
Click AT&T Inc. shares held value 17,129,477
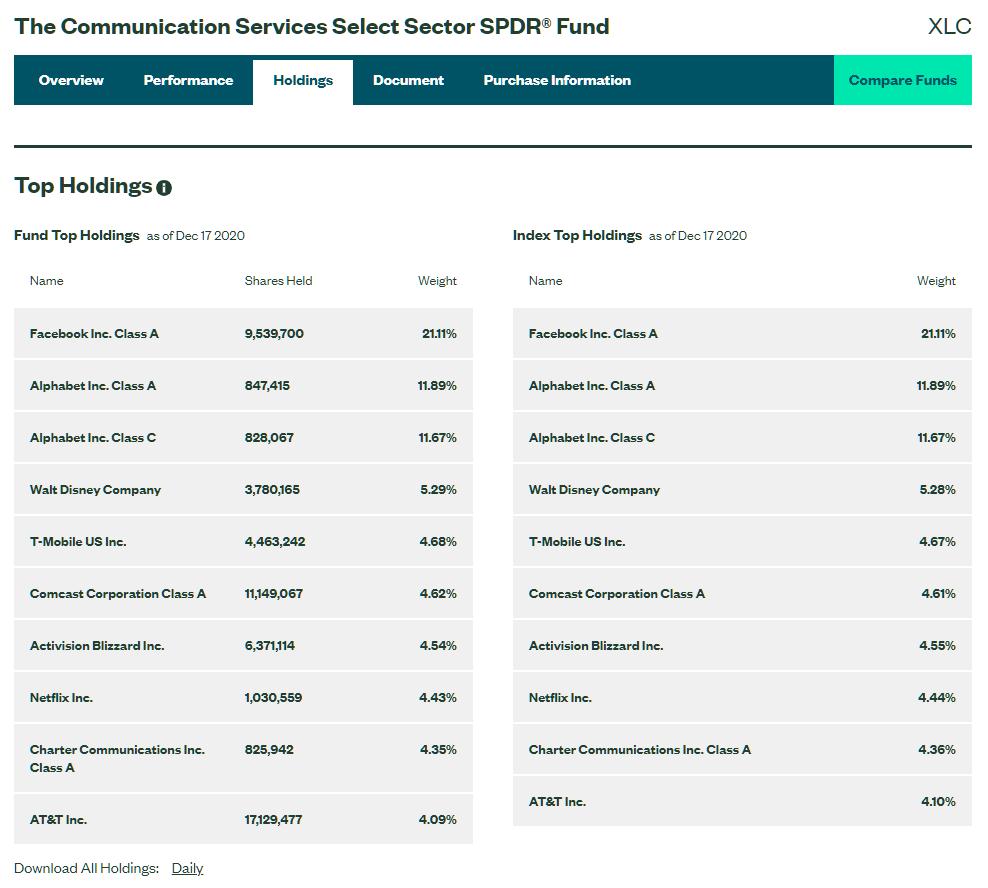[x=273, y=820]
